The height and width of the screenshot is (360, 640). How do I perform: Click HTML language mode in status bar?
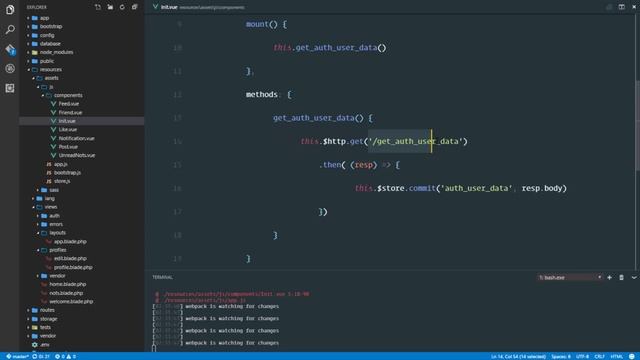point(616,356)
